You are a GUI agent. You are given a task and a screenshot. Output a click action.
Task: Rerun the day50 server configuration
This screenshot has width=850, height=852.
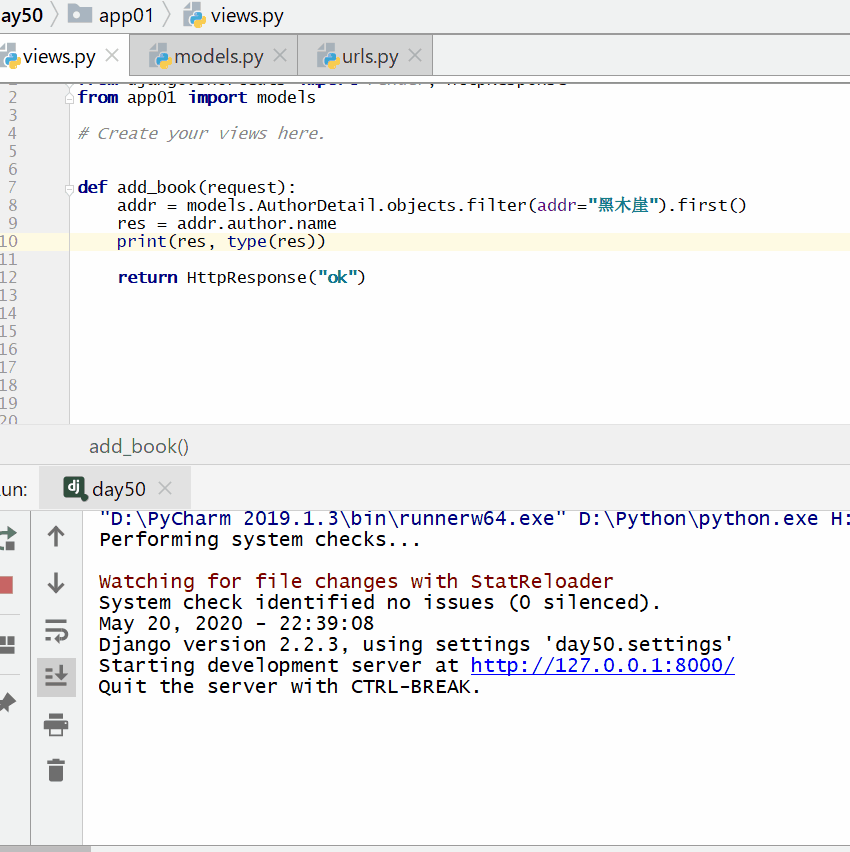click(6, 537)
